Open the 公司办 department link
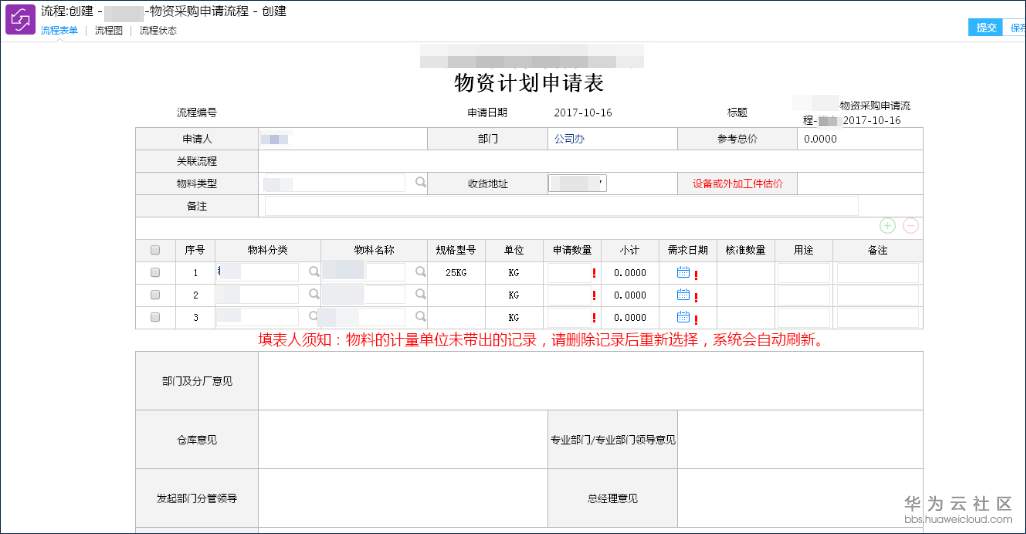The height and width of the screenshot is (534, 1026). point(569,139)
